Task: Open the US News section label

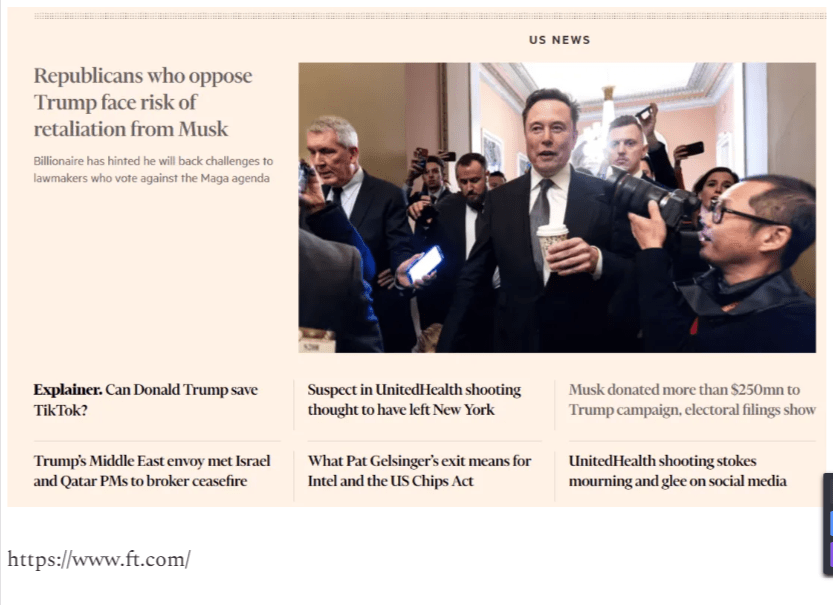Action: 559,40
